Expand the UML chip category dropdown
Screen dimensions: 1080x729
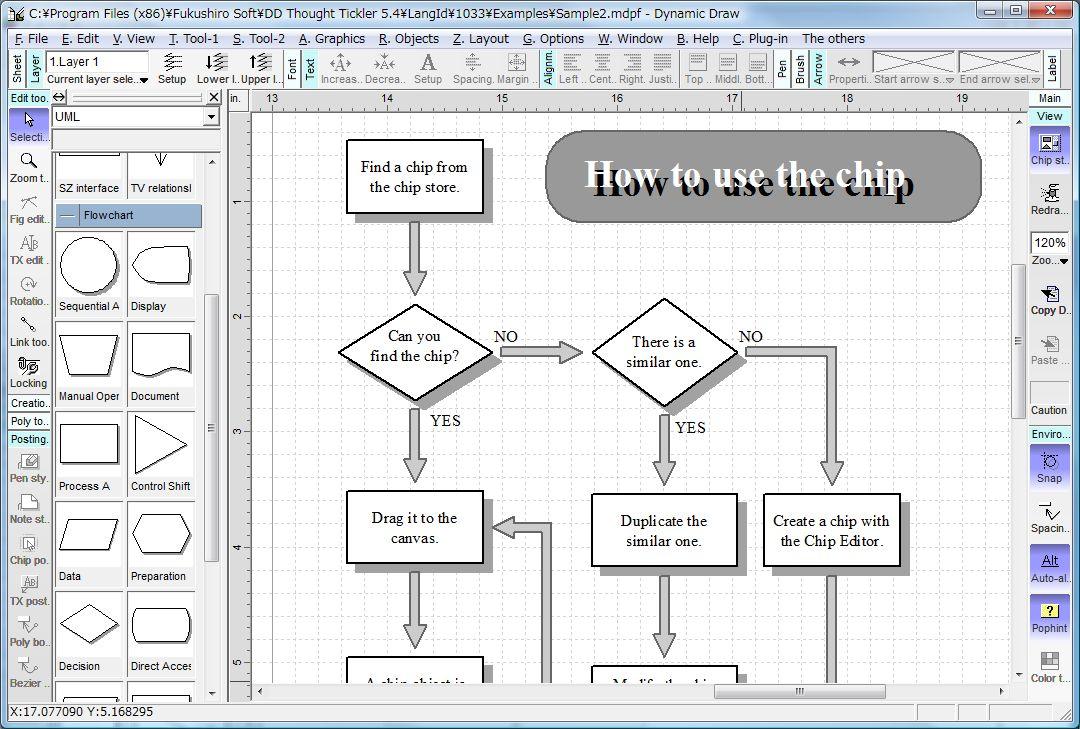click(211, 117)
